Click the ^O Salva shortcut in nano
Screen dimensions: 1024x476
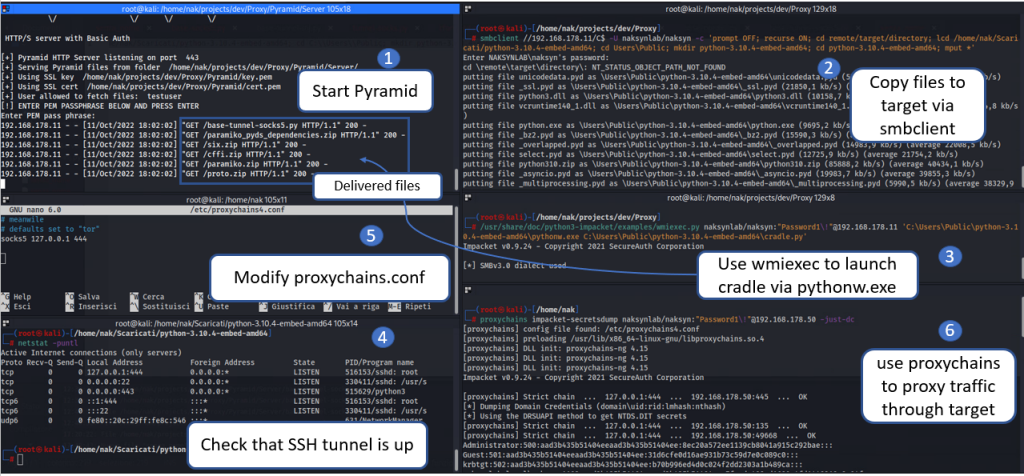[83, 296]
